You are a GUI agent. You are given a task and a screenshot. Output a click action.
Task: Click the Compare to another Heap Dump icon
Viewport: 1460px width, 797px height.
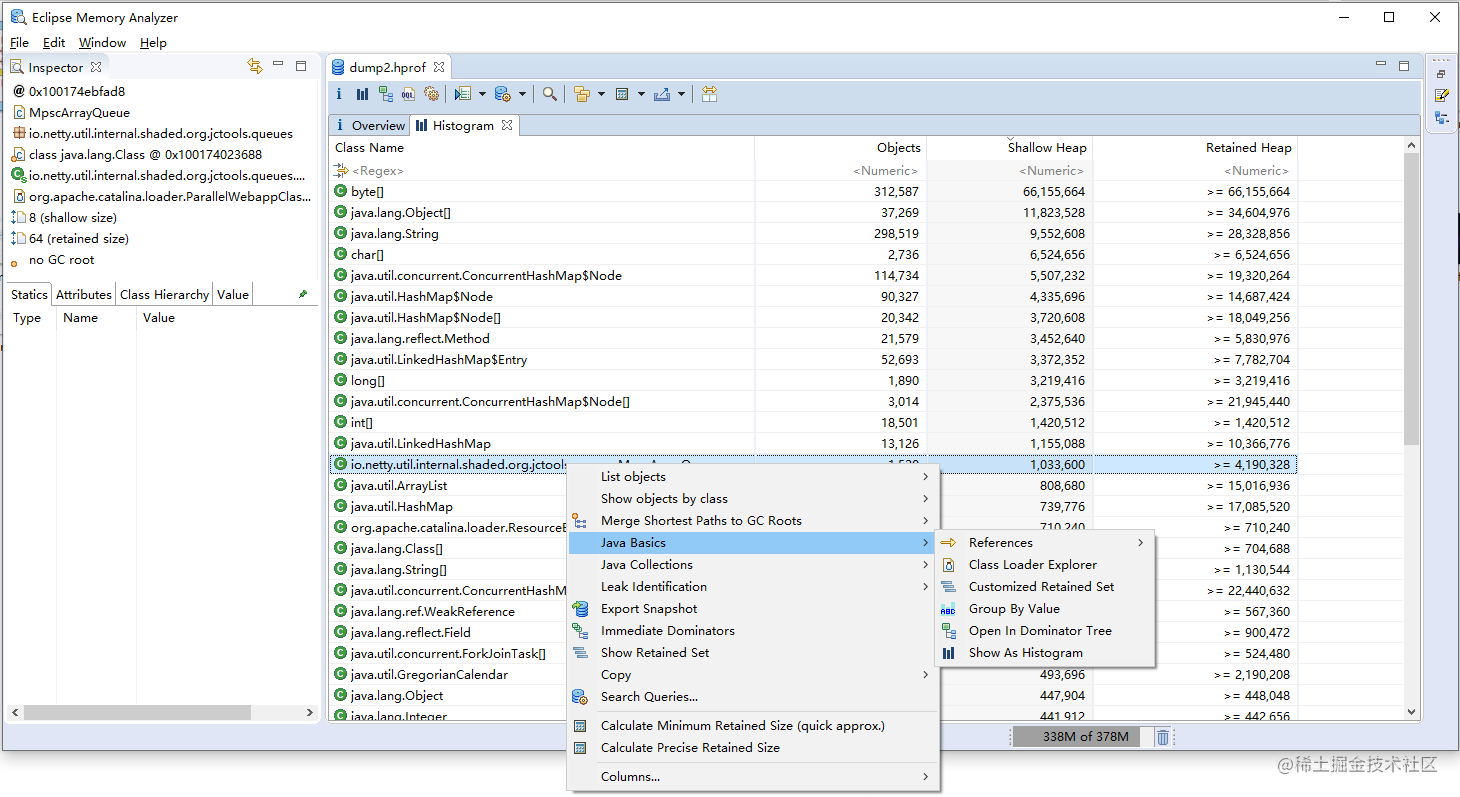click(x=709, y=94)
